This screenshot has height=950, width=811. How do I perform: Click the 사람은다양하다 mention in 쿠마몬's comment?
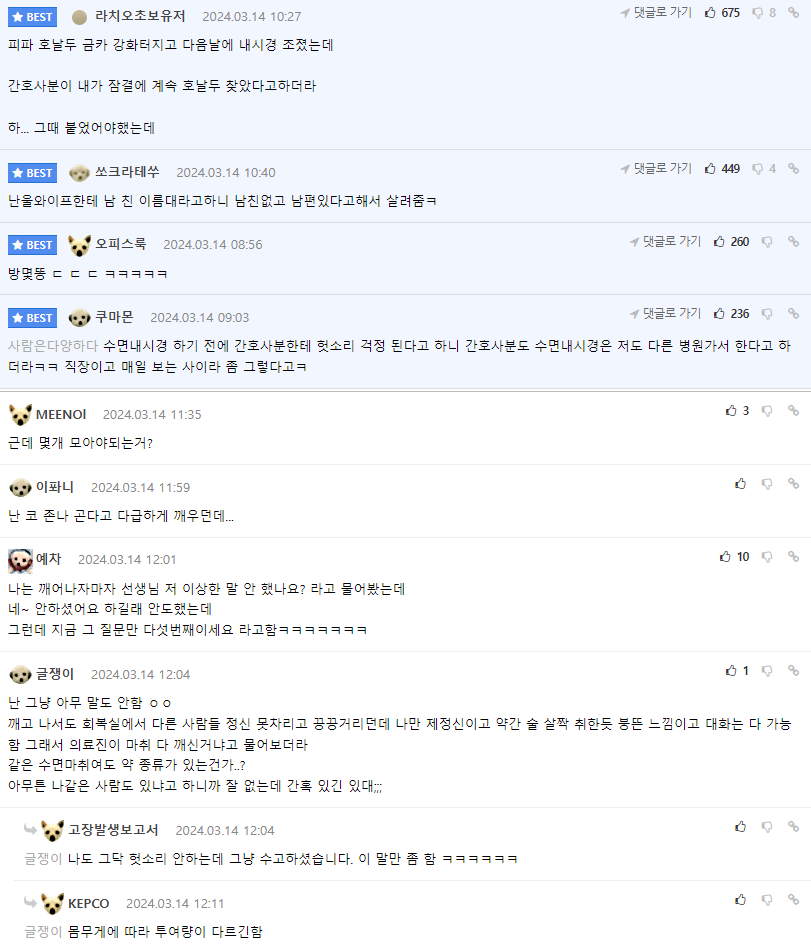[x=52, y=346]
